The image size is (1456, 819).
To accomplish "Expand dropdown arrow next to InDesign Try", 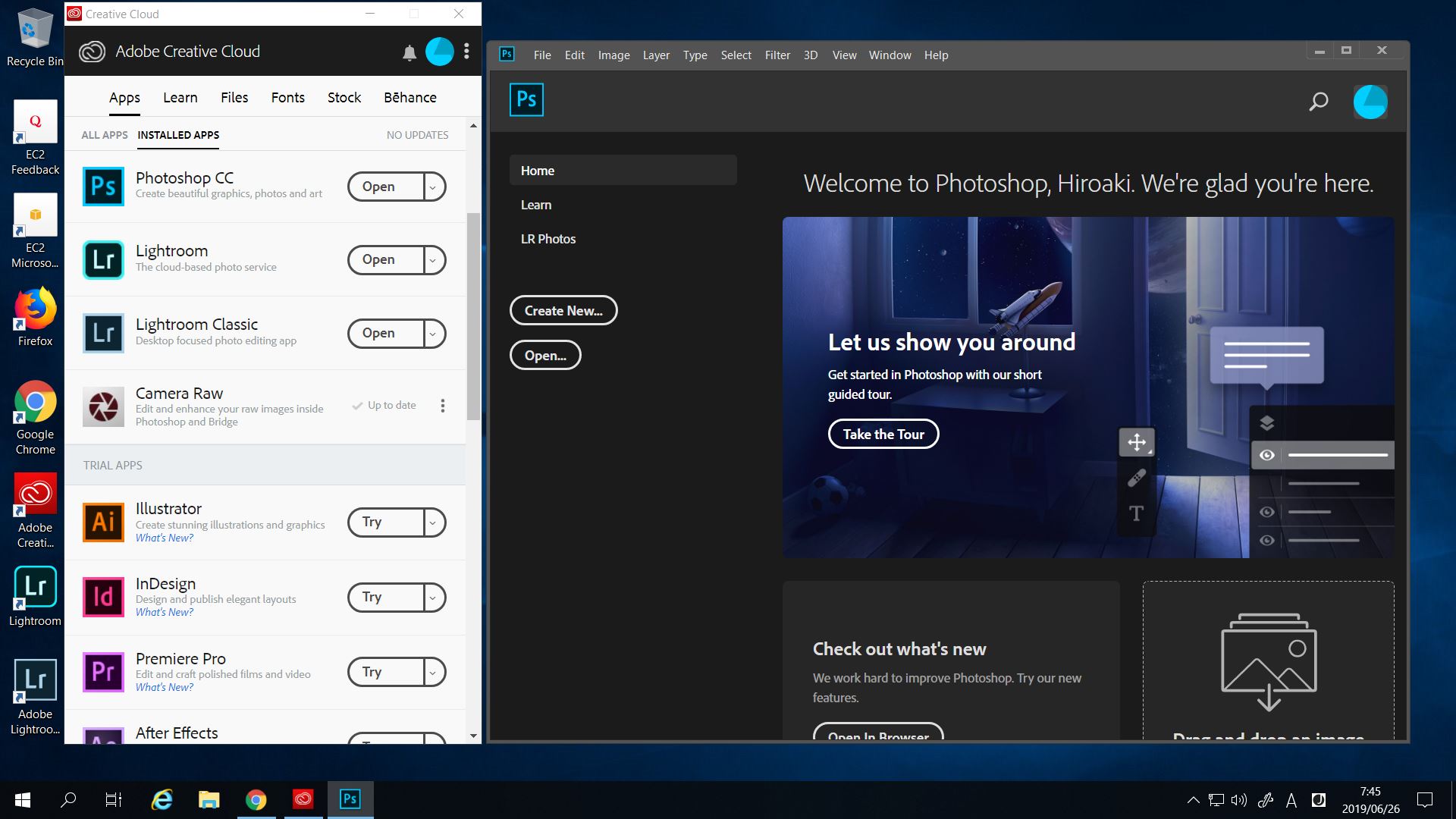I will click(x=433, y=598).
